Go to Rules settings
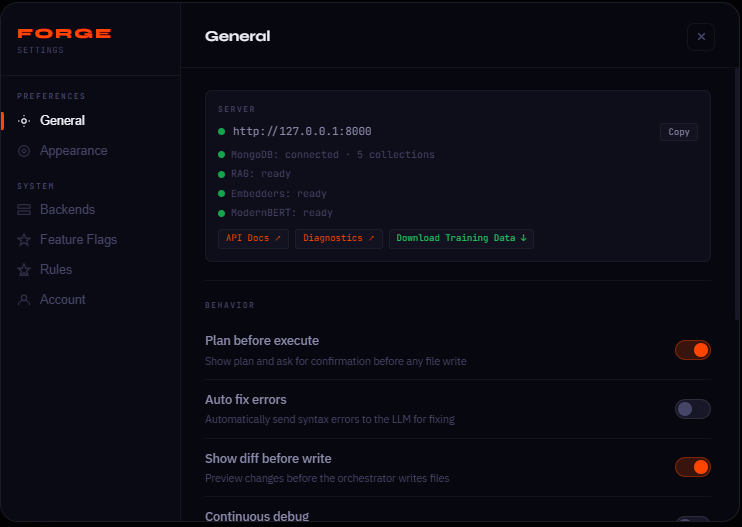 (90, 270)
